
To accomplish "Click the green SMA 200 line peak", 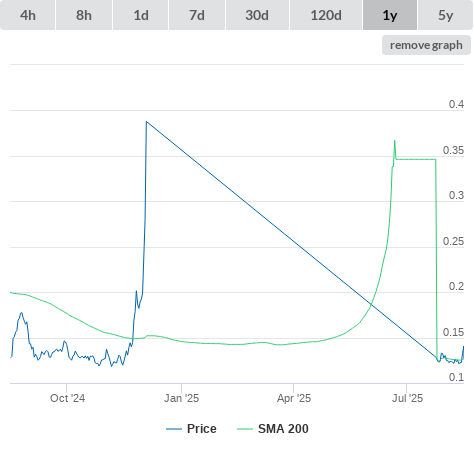I will tap(395, 141).
